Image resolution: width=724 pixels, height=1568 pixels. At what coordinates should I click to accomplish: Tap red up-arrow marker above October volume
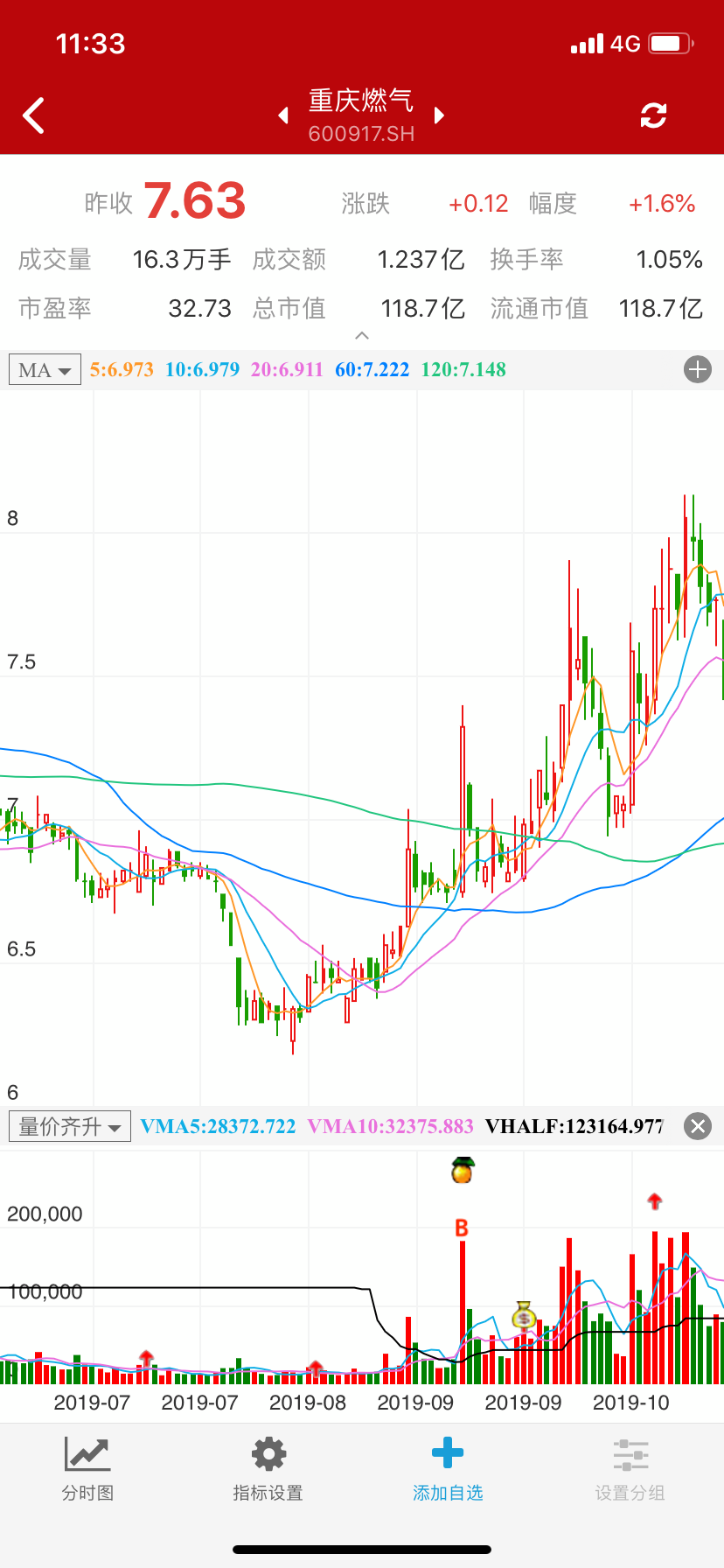coord(655,1201)
